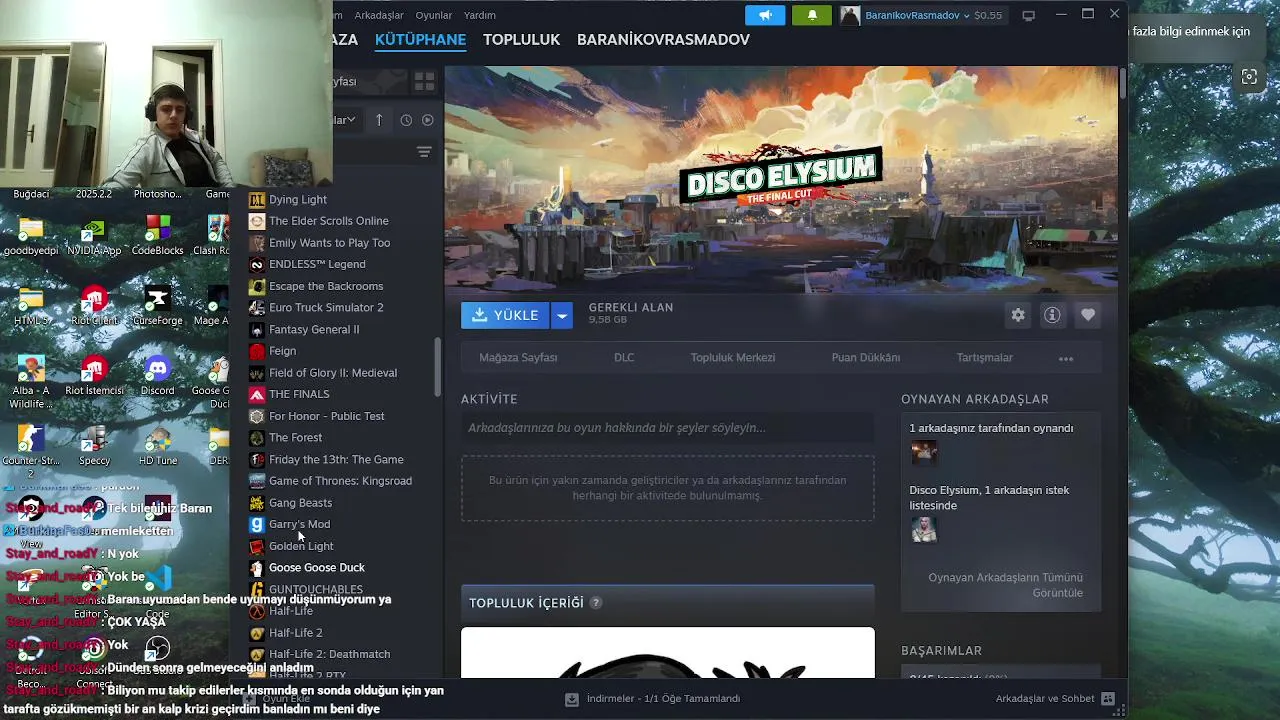Click the blue YÜKLE install button
The image size is (1280, 720).
pyautogui.click(x=505, y=315)
